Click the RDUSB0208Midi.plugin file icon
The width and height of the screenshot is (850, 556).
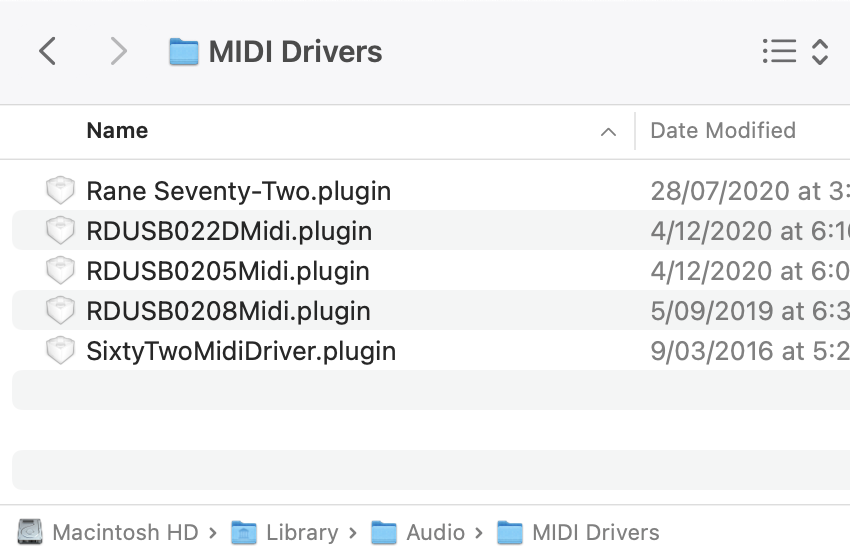coord(60,311)
